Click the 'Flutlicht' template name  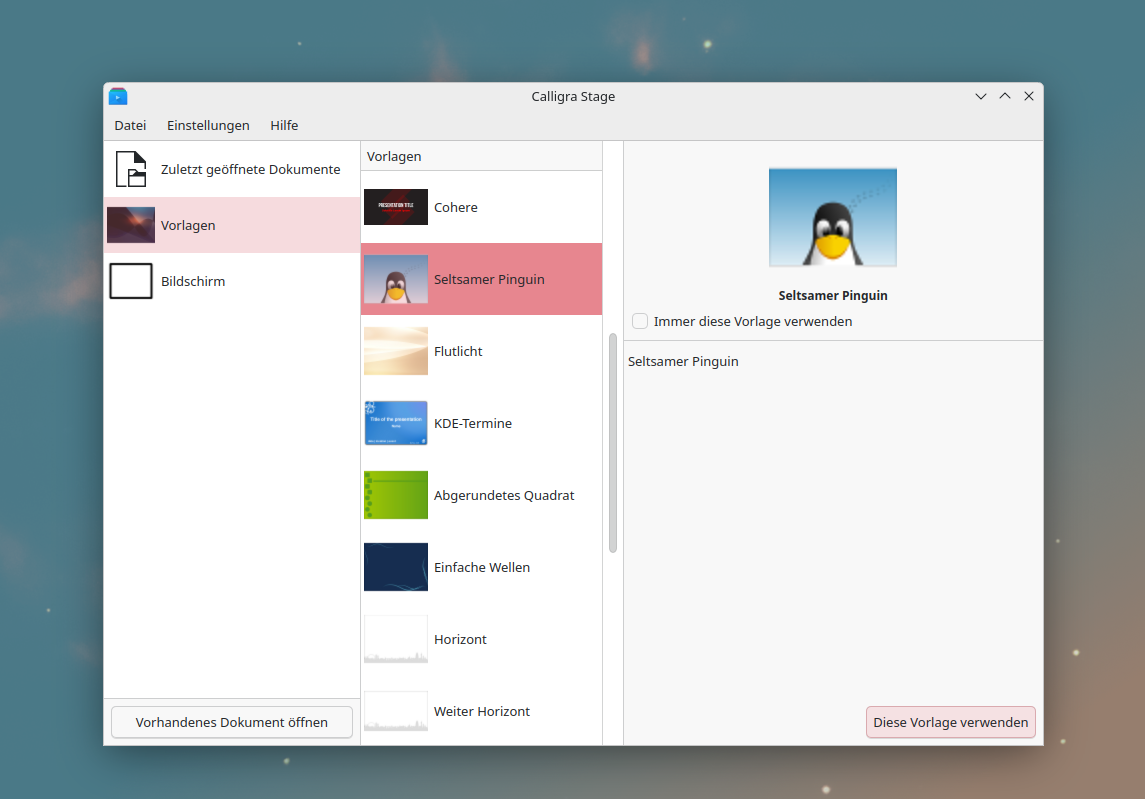[458, 351]
